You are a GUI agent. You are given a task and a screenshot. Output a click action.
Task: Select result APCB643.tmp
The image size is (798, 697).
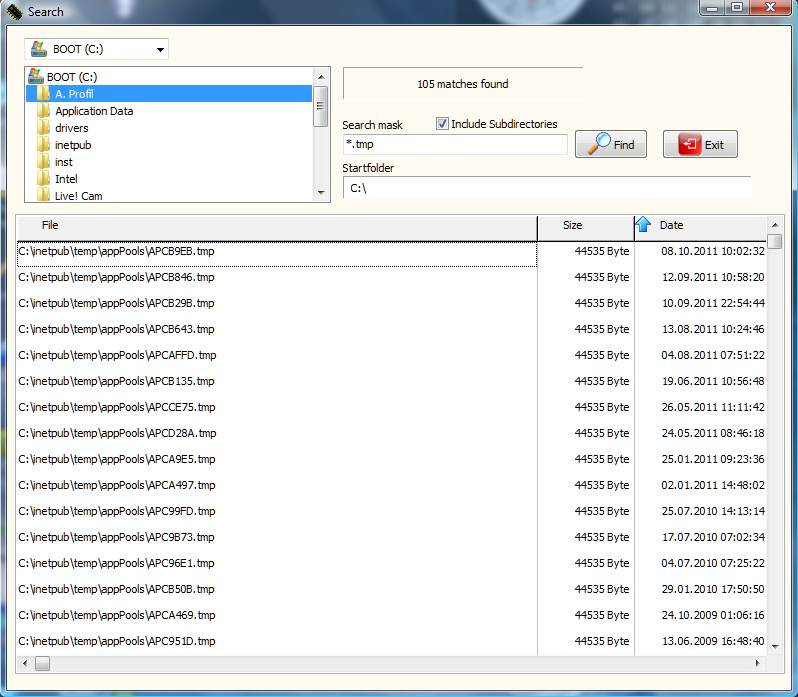277,330
